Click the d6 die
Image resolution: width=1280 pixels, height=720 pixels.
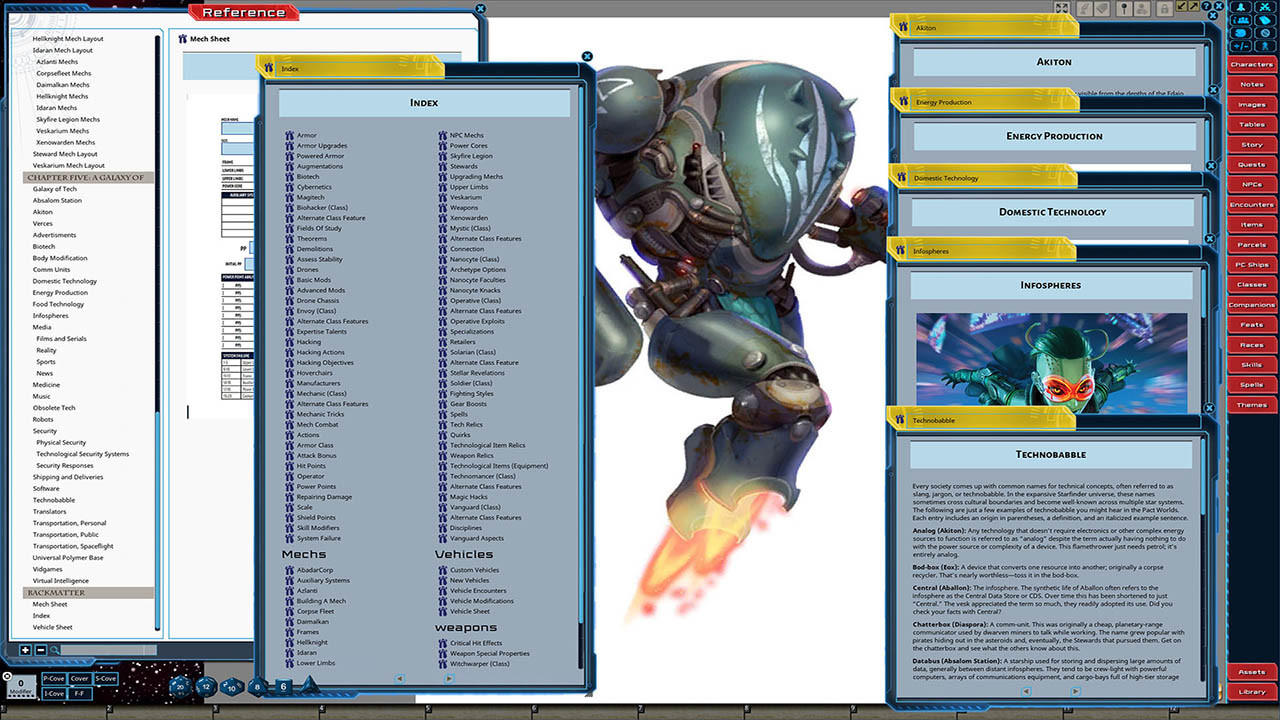[x=283, y=686]
